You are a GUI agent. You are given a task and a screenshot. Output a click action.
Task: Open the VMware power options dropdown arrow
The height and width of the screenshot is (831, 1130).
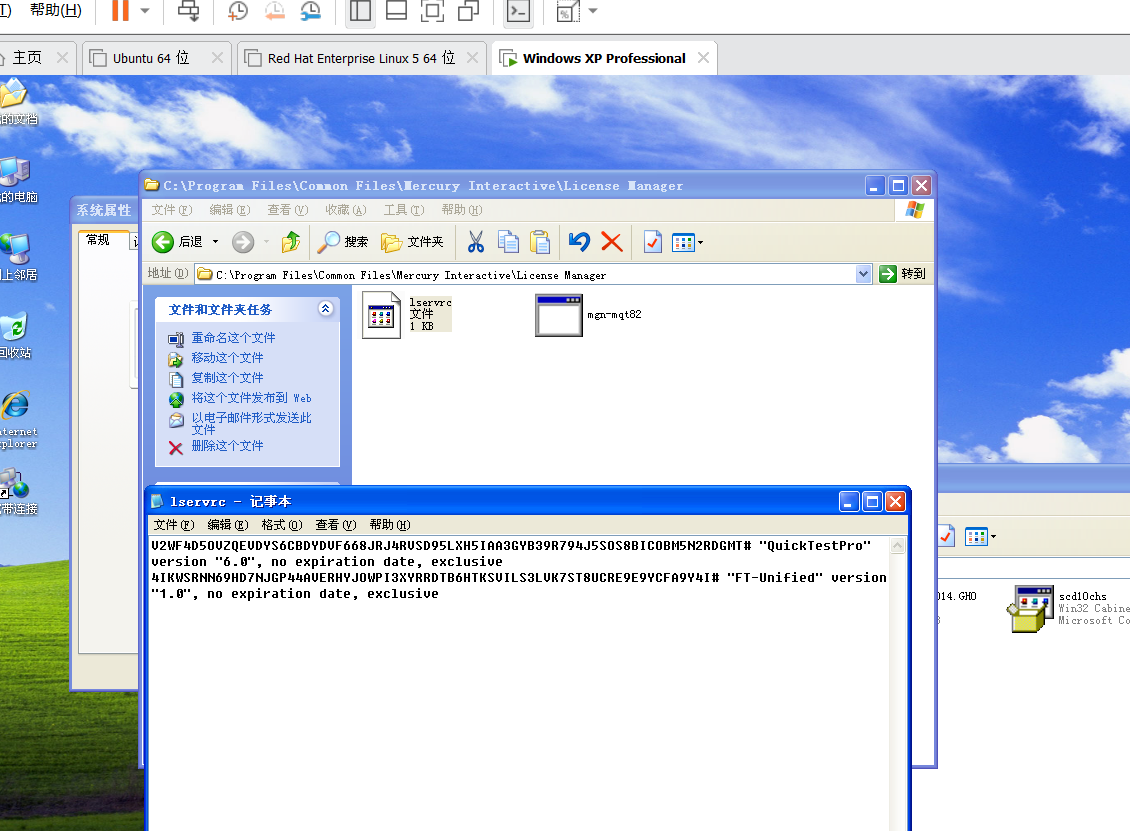pyautogui.click(x=145, y=11)
